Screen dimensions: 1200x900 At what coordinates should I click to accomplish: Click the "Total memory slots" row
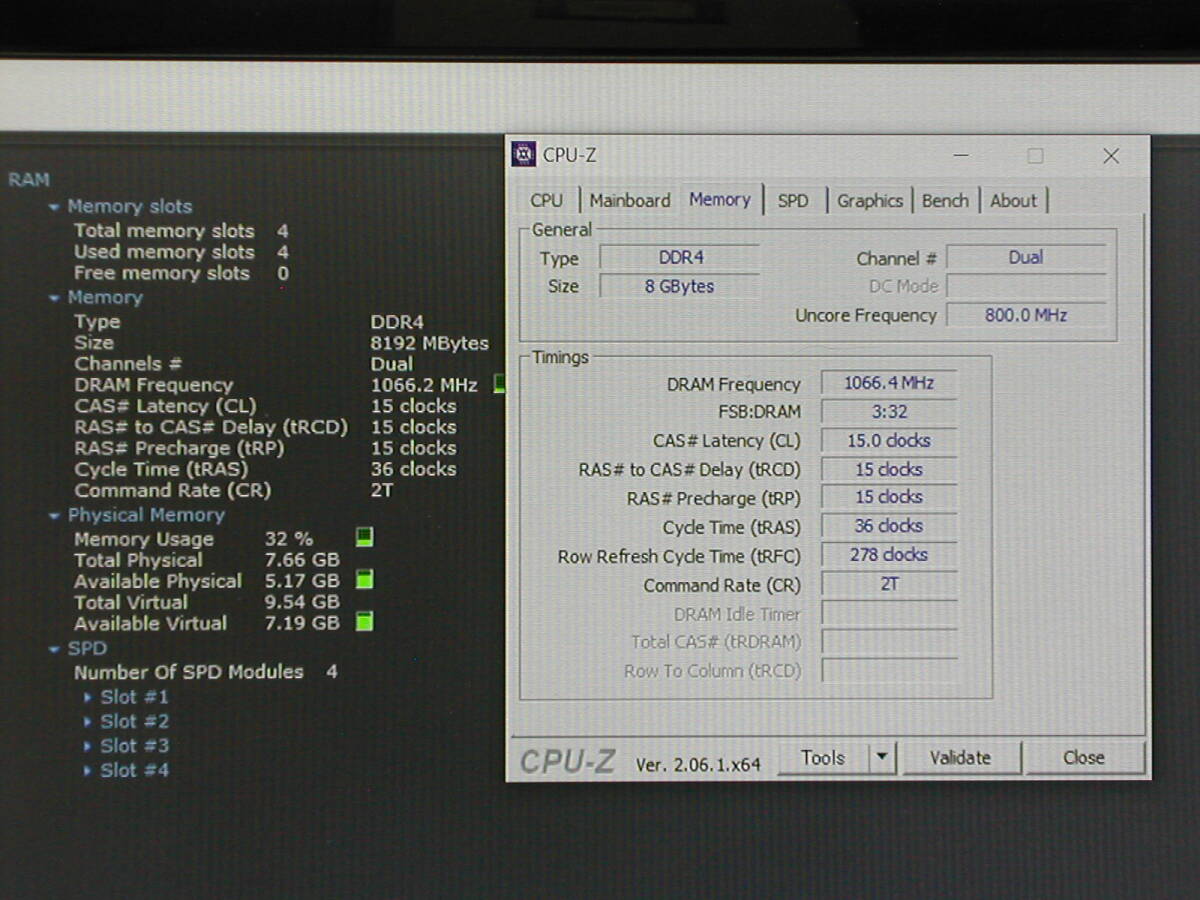coord(181,231)
